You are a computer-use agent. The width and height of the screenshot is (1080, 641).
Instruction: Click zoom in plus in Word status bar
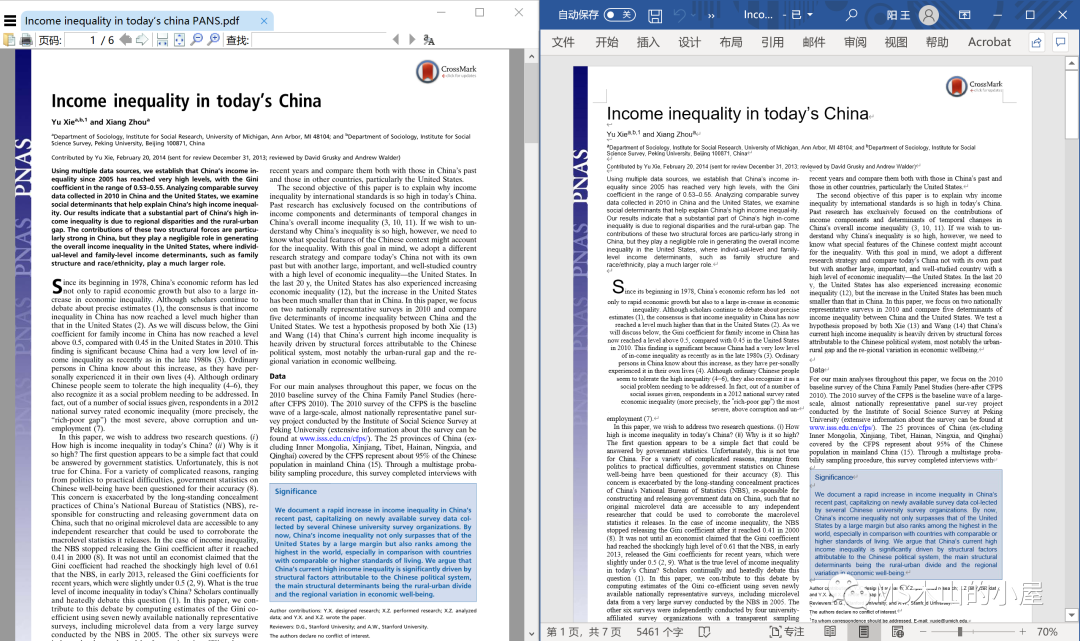(1022, 631)
